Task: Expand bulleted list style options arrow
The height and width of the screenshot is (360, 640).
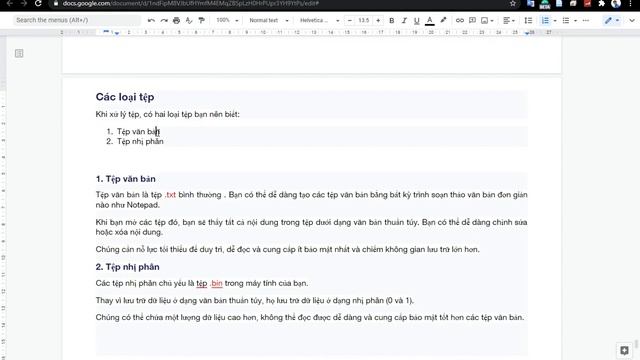Action: click(x=576, y=20)
